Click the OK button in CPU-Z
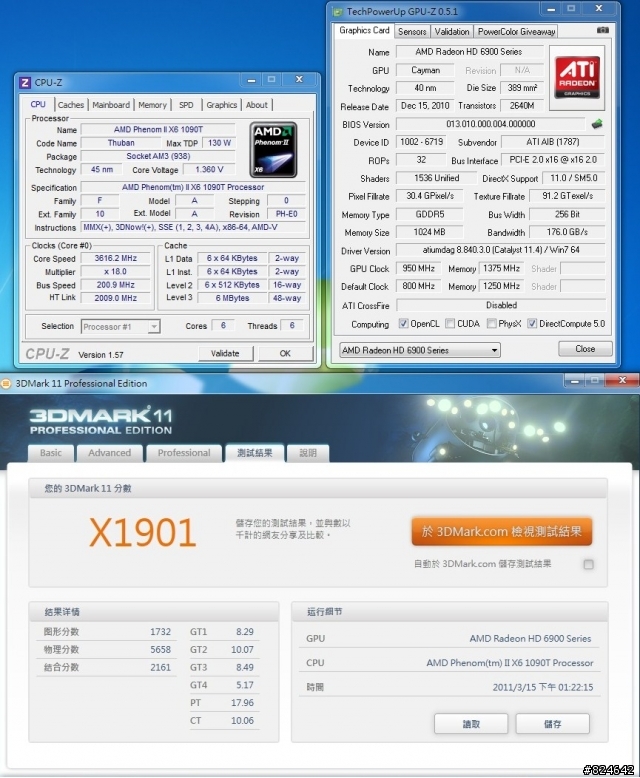The image size is (640, 778). 285,353
